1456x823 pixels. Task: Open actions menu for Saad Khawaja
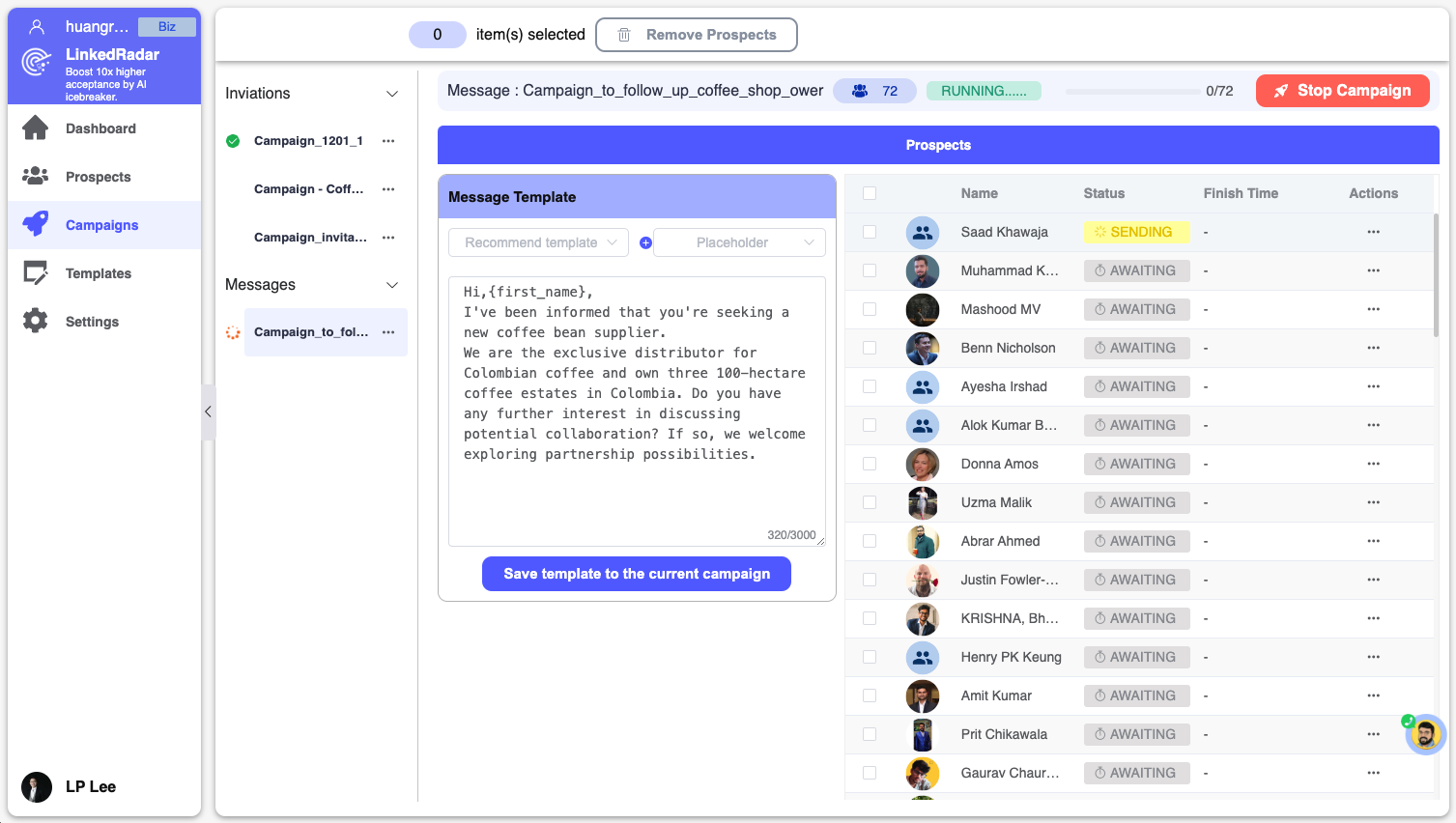click(1373, 232)
